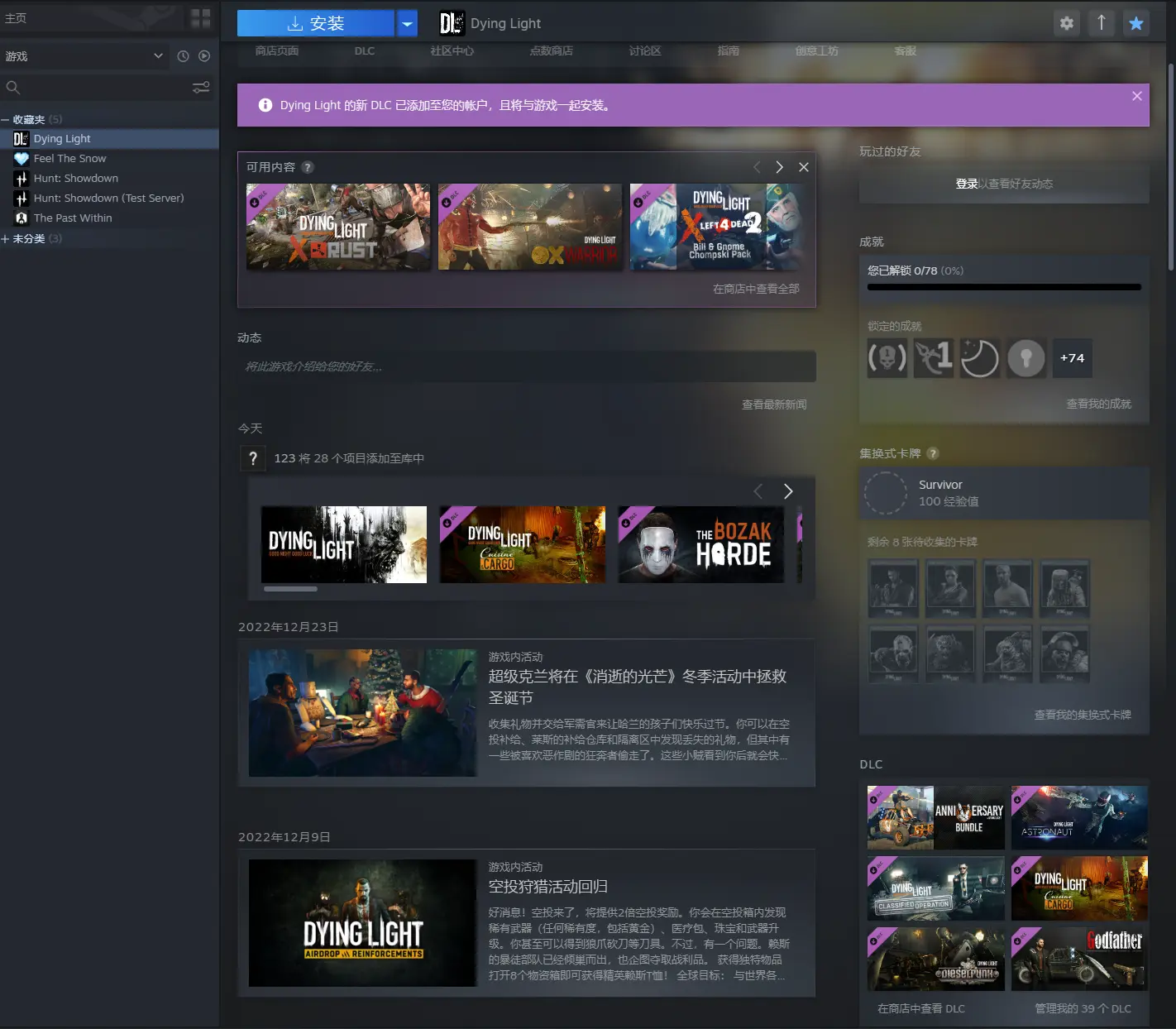Open advanced filter sliders icon
This screenshot has width=1176, height=1029.
pos(201,87)
